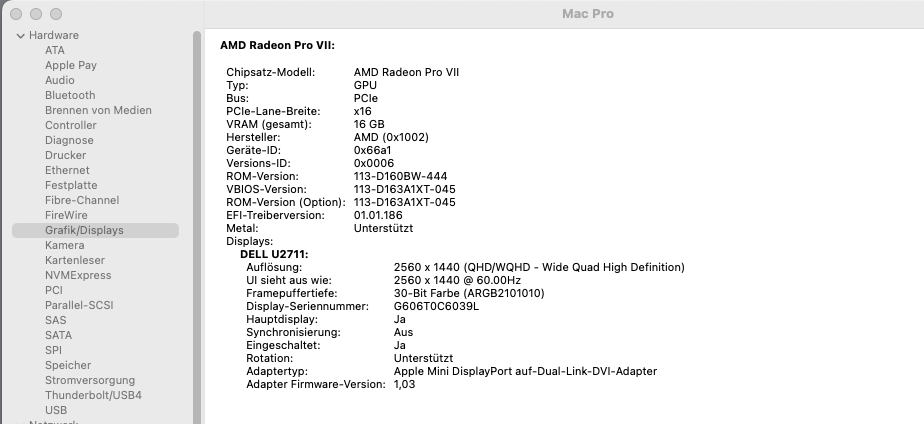This screenshot has width=924, height=424.
Task: Select the highlighted Grafik/Displays item
Action: (84, 230)
